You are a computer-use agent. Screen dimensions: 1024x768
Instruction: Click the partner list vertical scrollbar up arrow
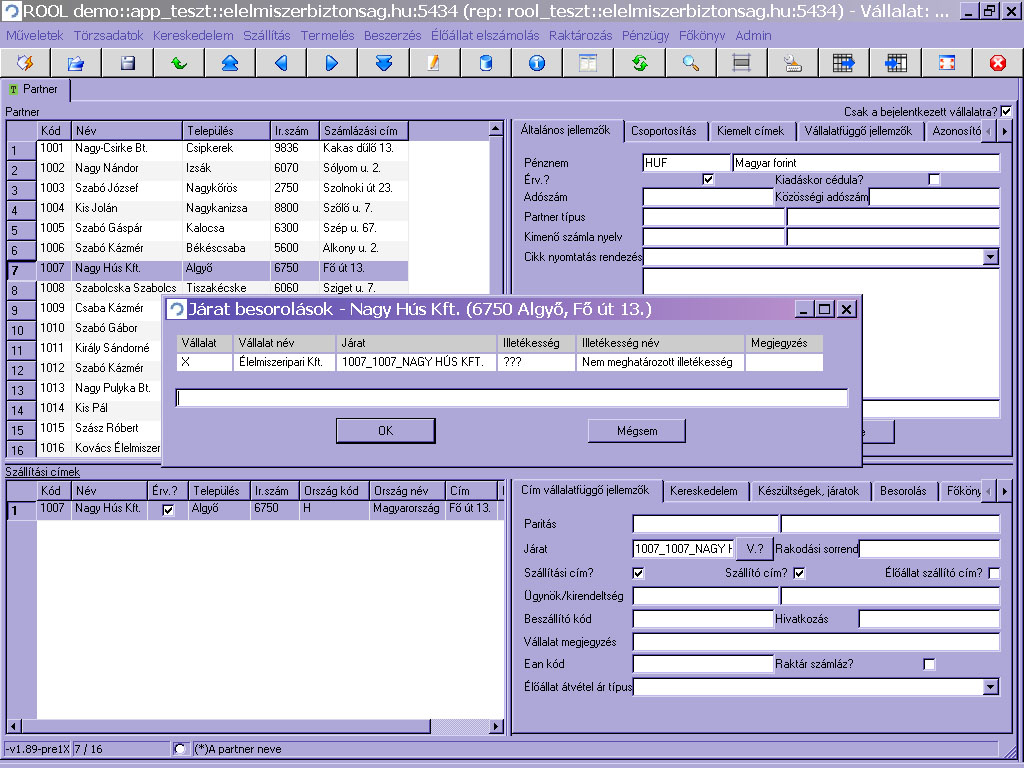(495, 130)
